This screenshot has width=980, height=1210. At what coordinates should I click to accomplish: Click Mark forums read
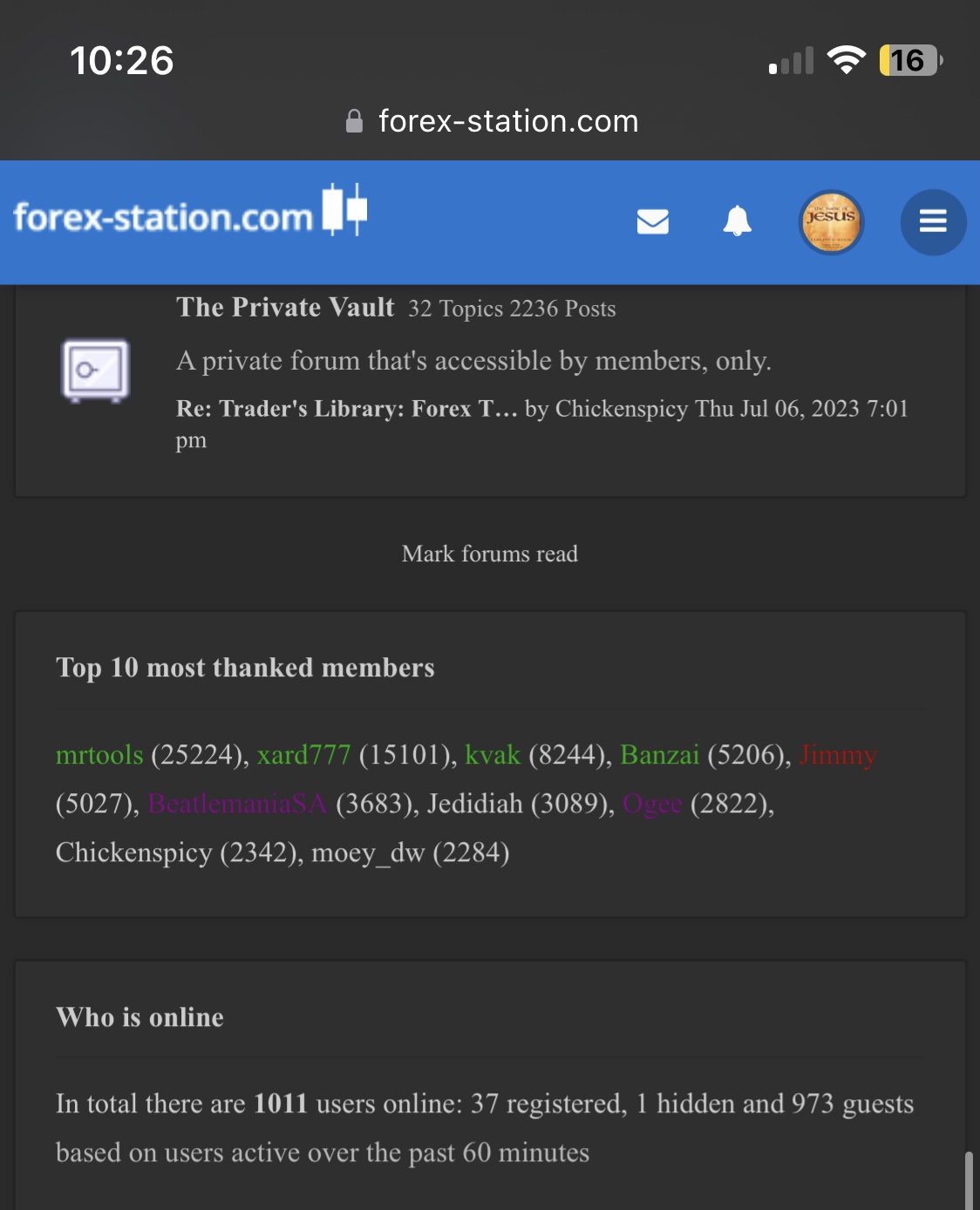pyautogui.click(x=489, y=554)
